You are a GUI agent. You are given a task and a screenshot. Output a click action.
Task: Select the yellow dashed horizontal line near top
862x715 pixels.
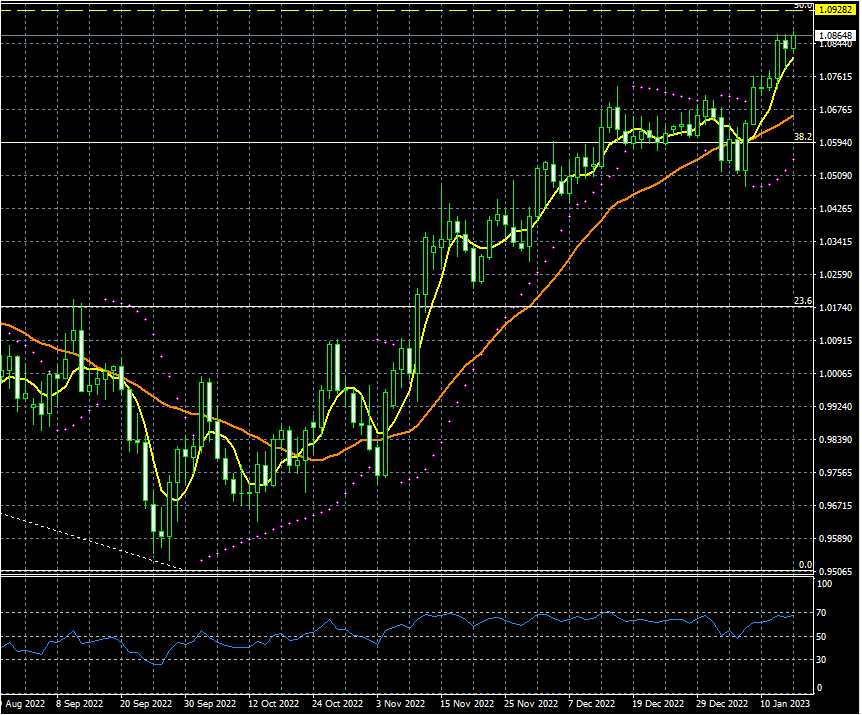(x=407, y=10)
